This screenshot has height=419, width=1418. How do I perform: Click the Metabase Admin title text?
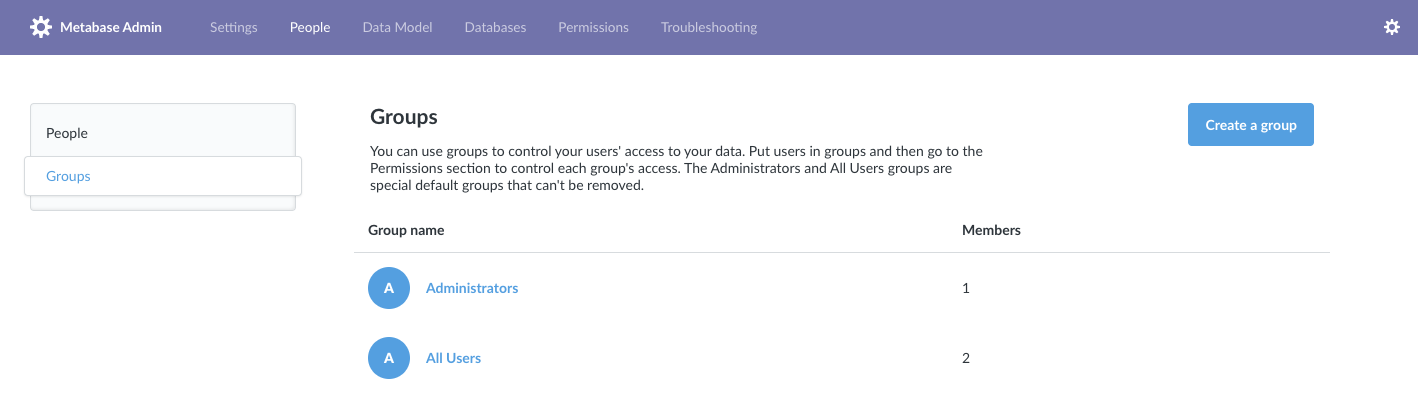coord(112,27)
